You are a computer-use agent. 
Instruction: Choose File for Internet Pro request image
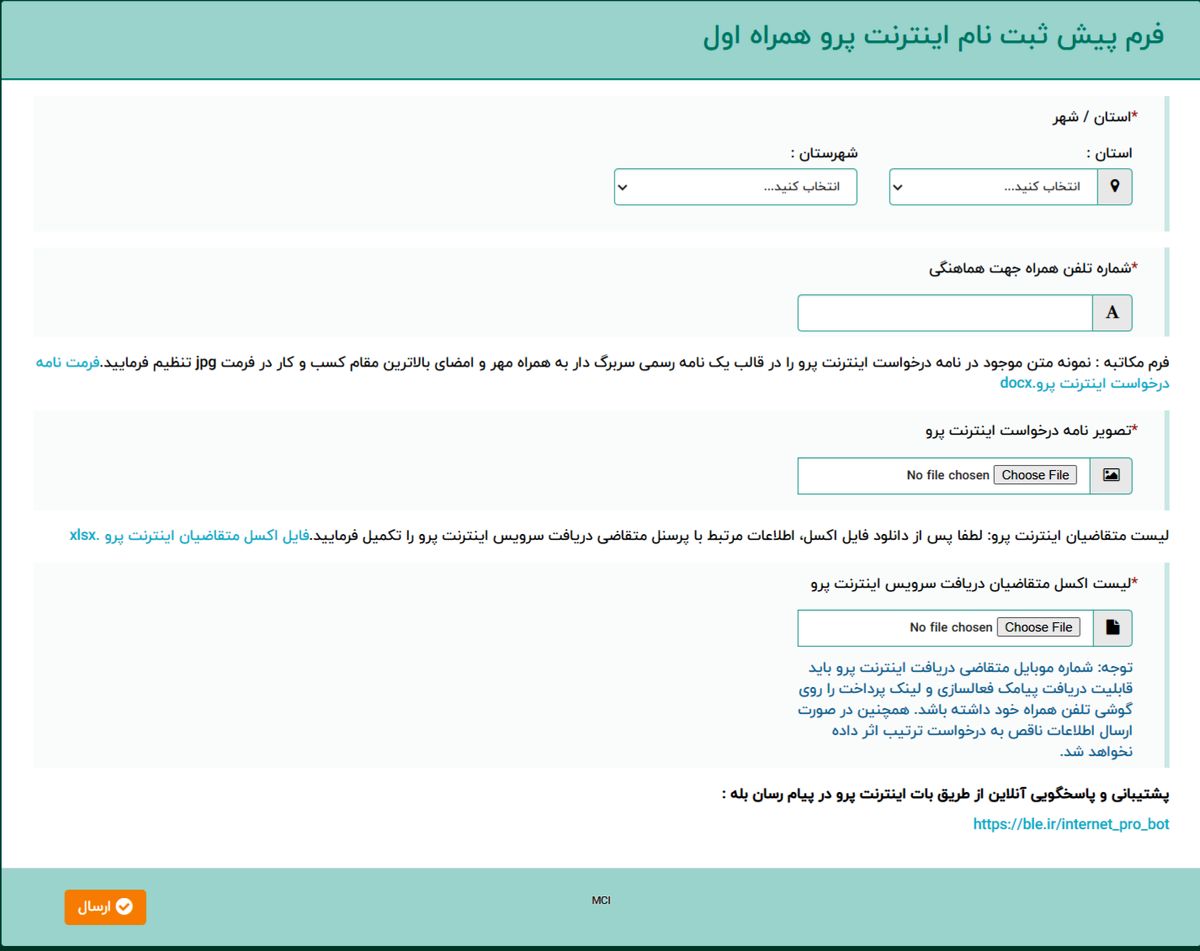click(x=1035, y=475)
